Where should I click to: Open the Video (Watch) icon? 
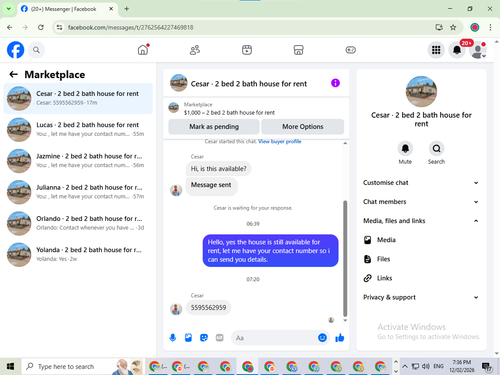247,50
